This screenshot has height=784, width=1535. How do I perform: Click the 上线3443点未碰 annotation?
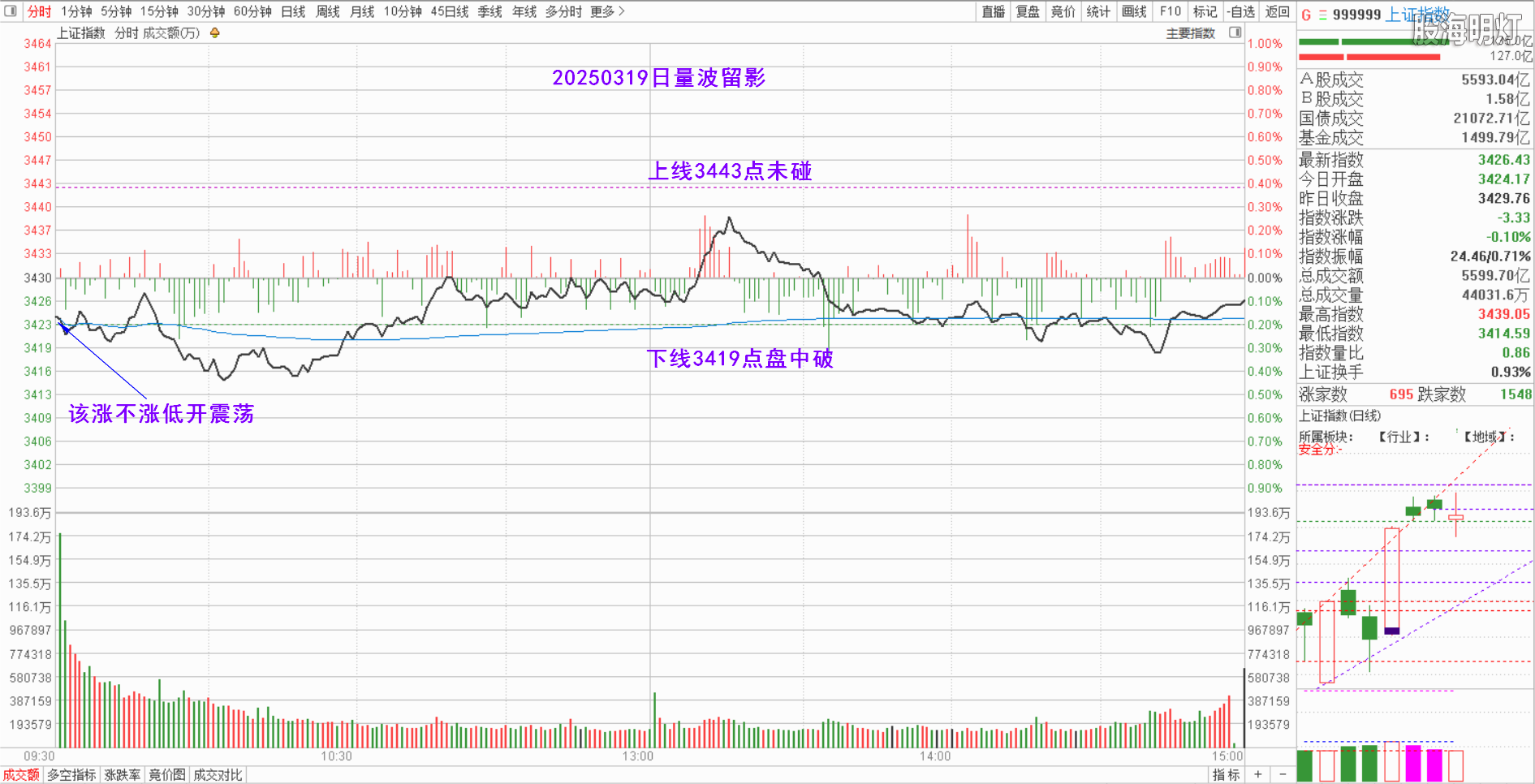click(730, 170)
